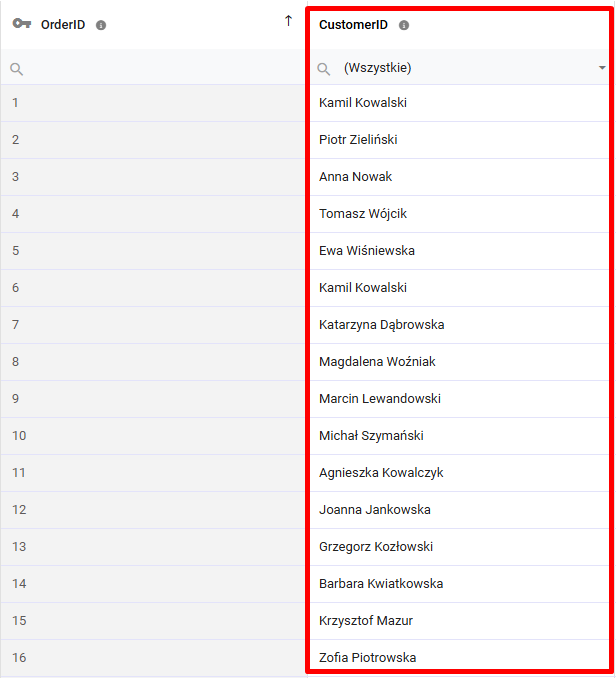Image resolution: width=616 pixels, height=678 pixels.
Task: Select the (Wszystkie) filter combo box
Action: [x=460, y=68]
